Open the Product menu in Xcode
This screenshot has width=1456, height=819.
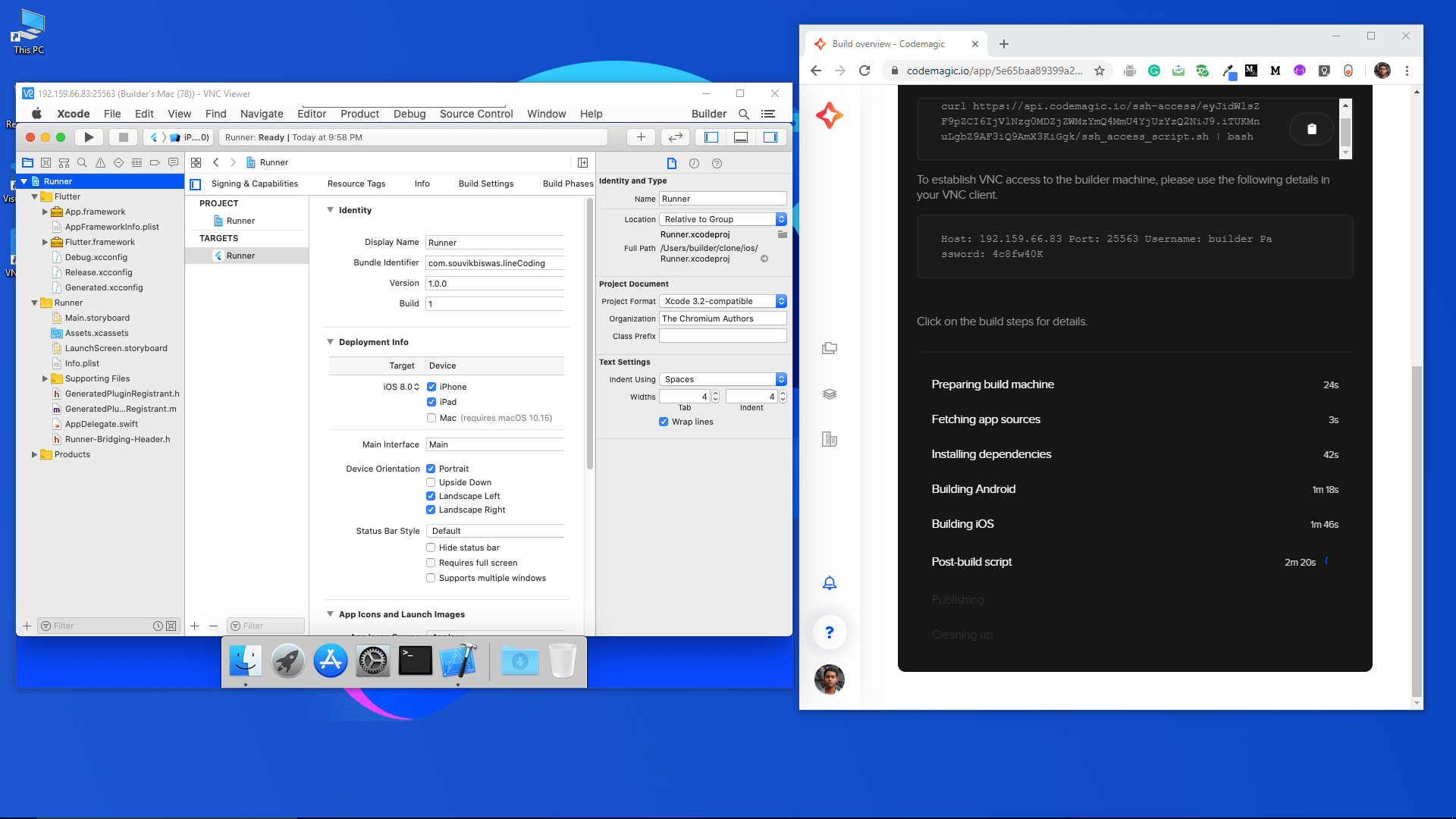point(359,114)
